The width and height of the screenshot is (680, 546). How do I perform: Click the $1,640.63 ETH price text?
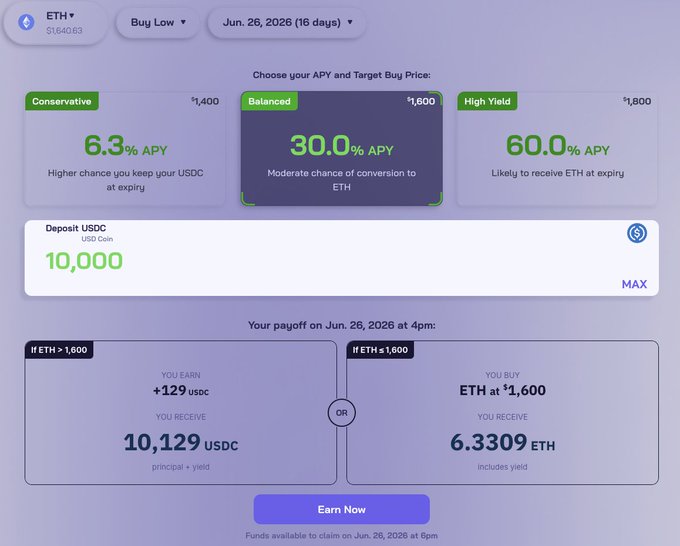pyautogui.click(x=64, y=31)
